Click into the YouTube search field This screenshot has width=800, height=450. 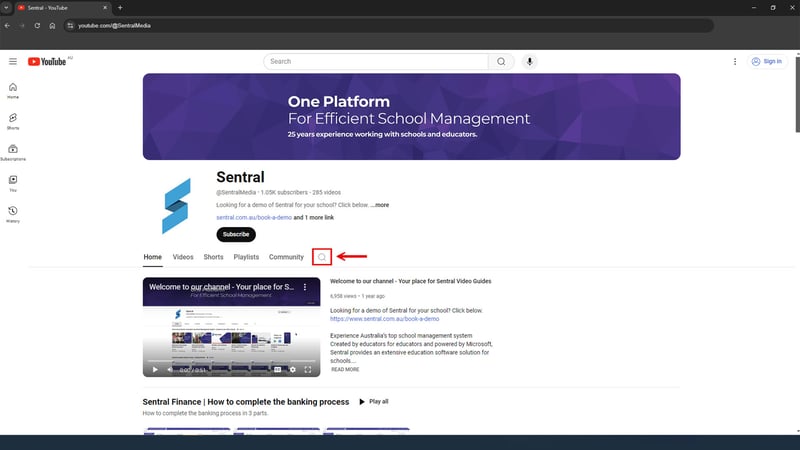(375, 61)
